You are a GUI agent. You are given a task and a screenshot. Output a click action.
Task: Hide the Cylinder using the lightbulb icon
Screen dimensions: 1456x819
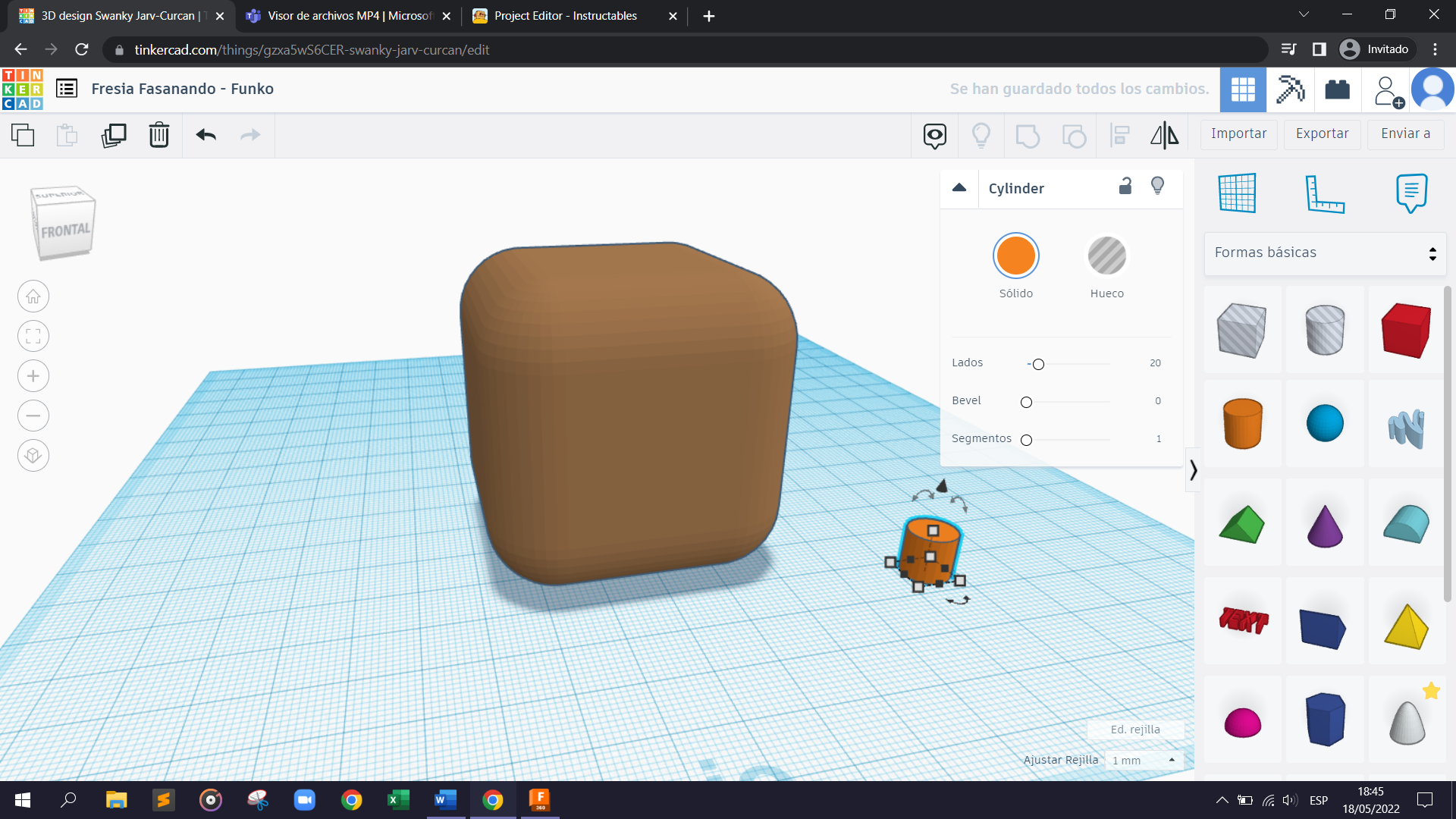tap(1157, 187)
